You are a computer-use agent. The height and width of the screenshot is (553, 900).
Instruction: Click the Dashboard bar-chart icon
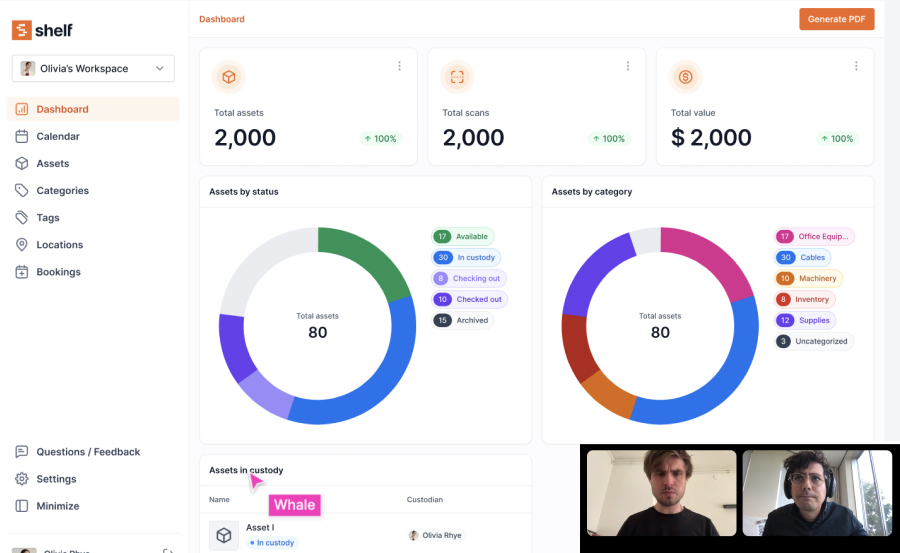point(22,109)
